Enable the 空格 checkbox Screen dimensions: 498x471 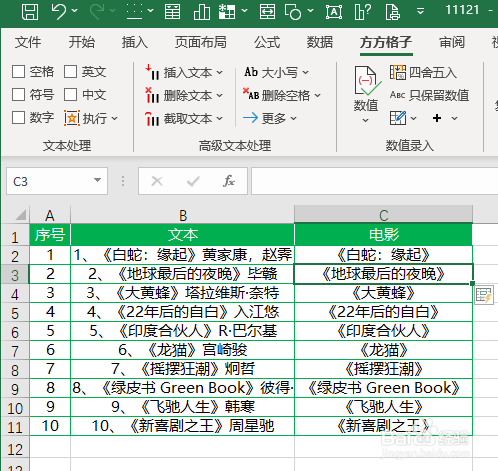pos(18,72)
